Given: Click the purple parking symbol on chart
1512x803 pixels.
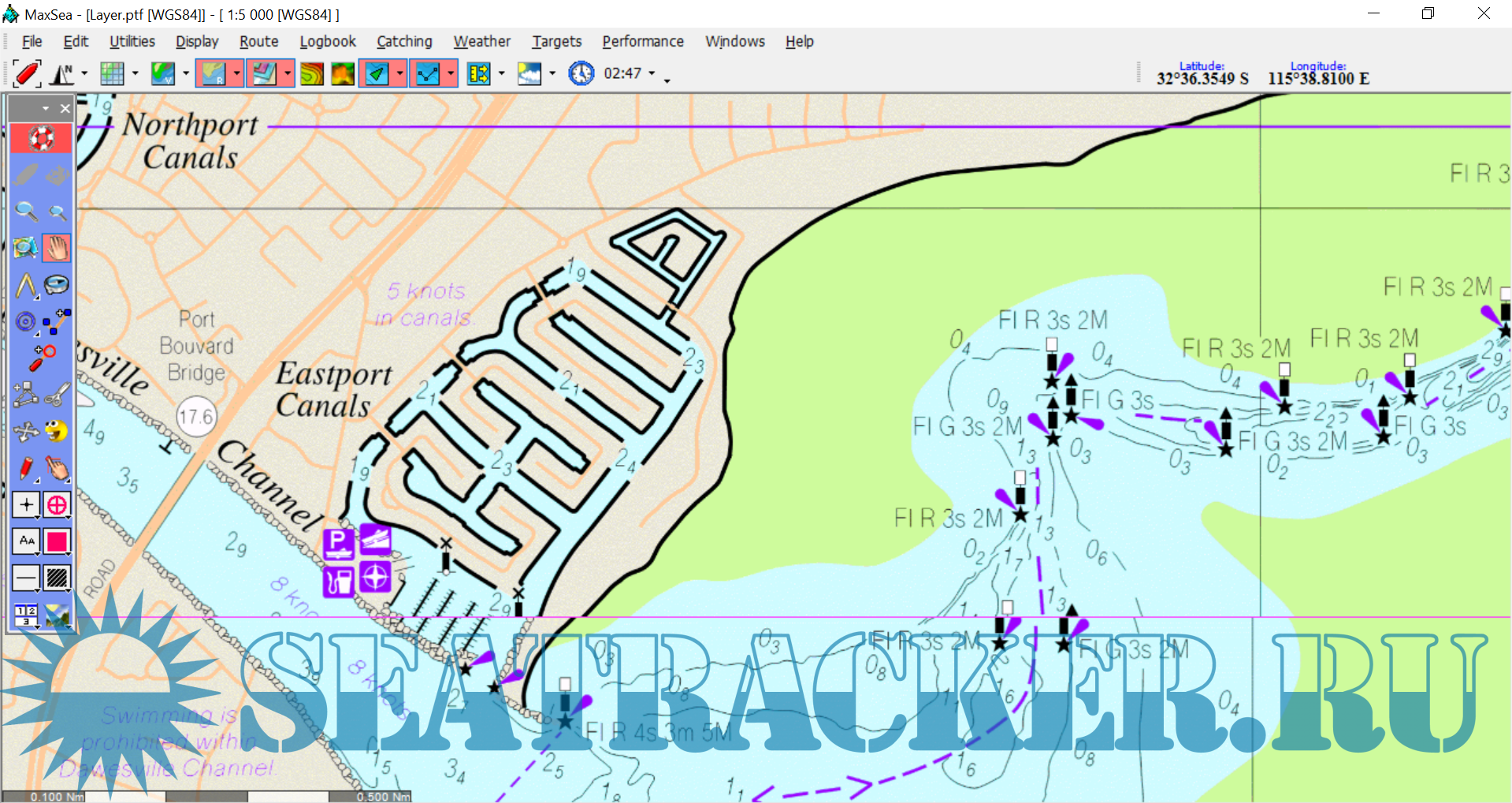Looking at the screenshot, I should click(338, 543).
